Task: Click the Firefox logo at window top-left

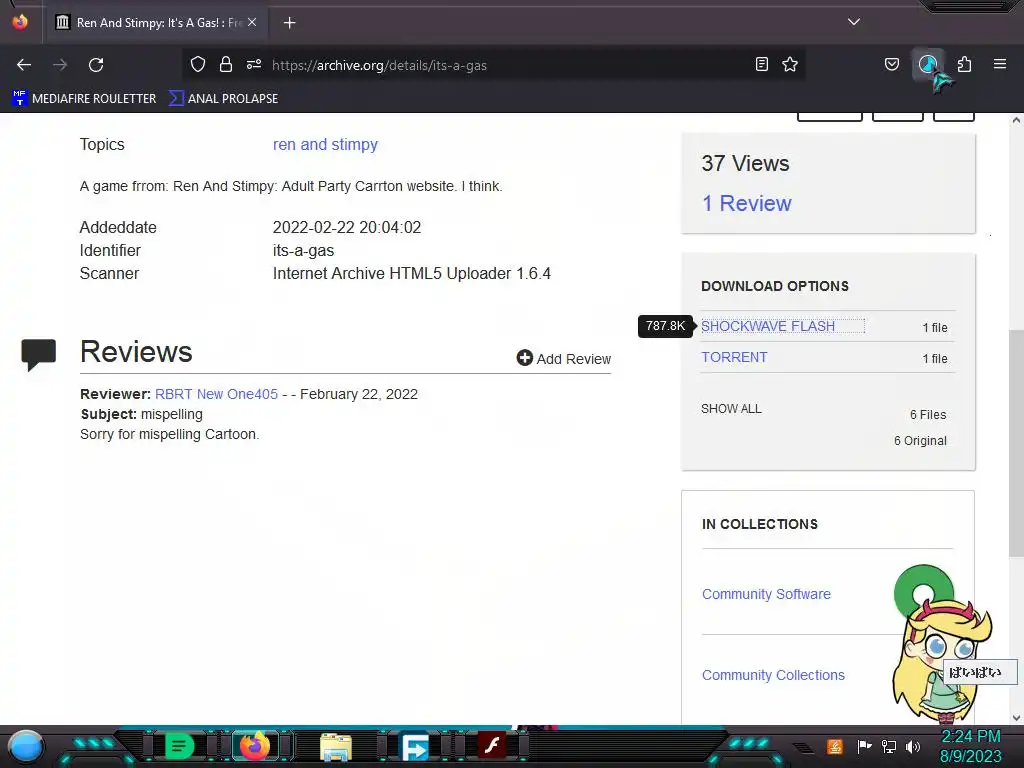Action: pyautogui.click(x=20, y=22)
